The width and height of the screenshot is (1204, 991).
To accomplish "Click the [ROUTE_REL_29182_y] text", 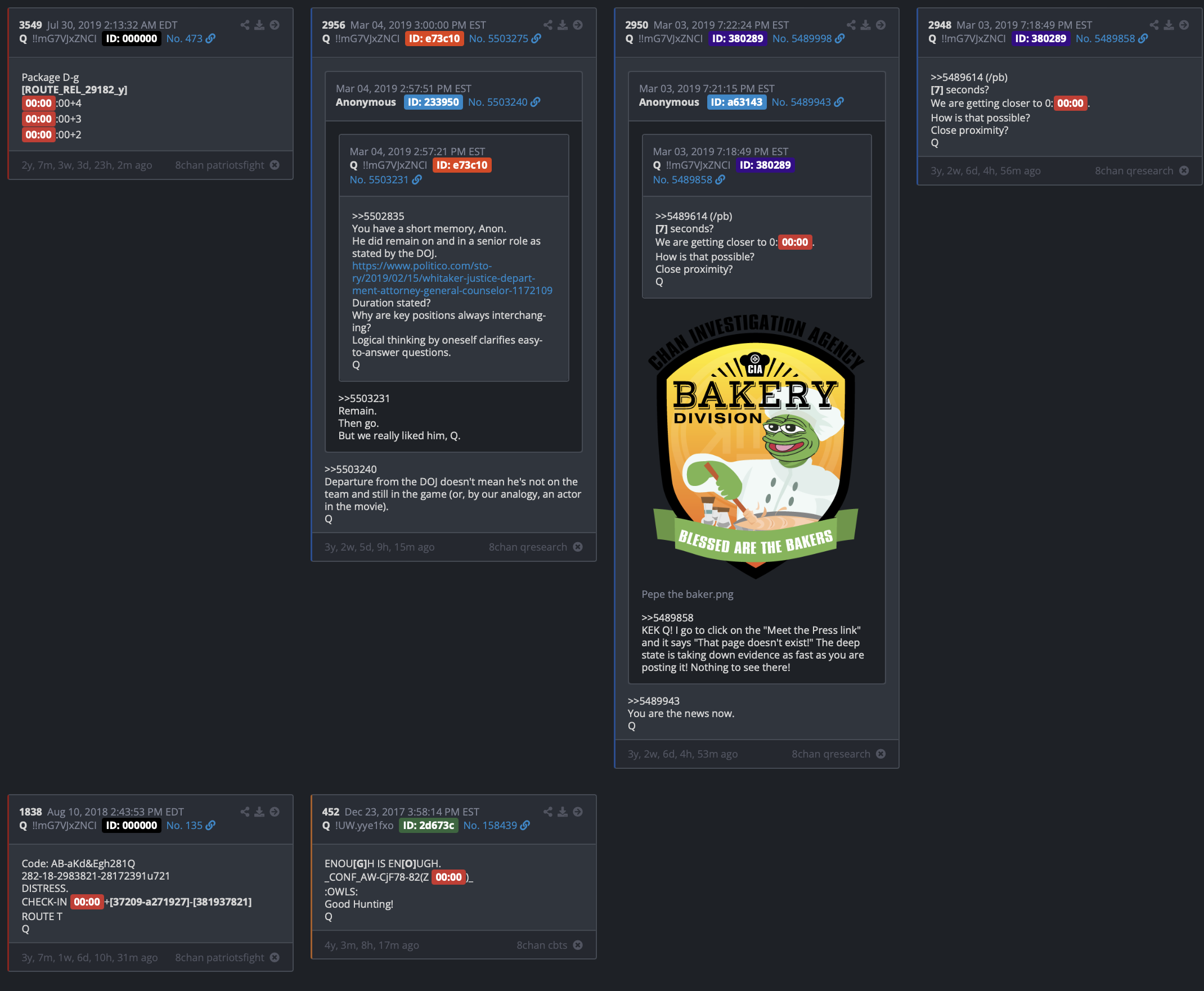I will point(74,89).
